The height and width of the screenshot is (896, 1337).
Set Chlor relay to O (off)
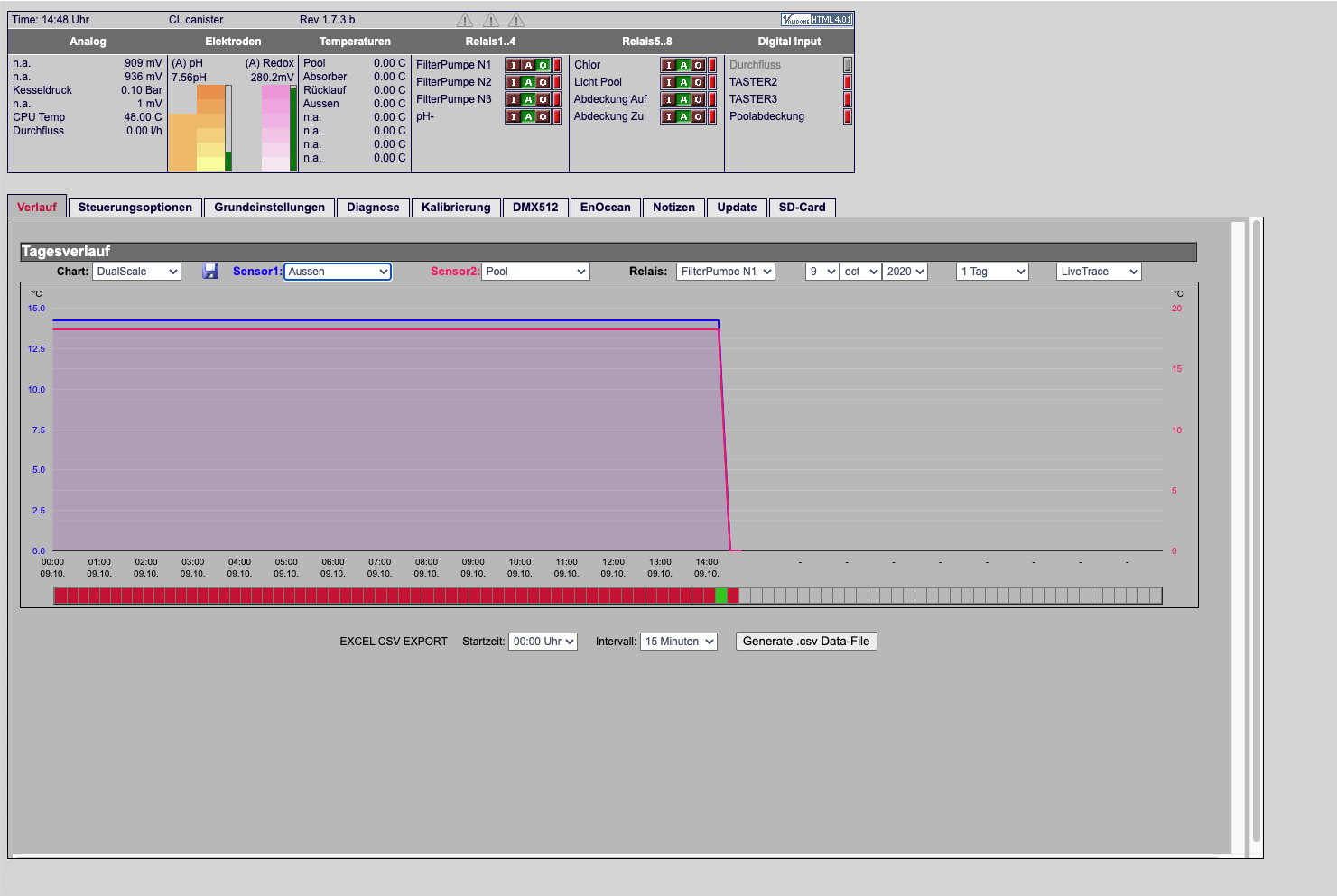698,65
